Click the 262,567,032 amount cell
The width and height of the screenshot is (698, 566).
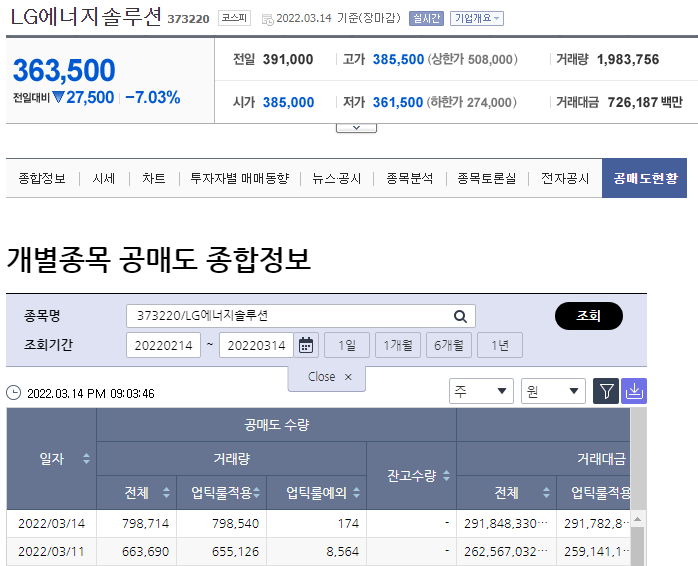click(506, 552)
